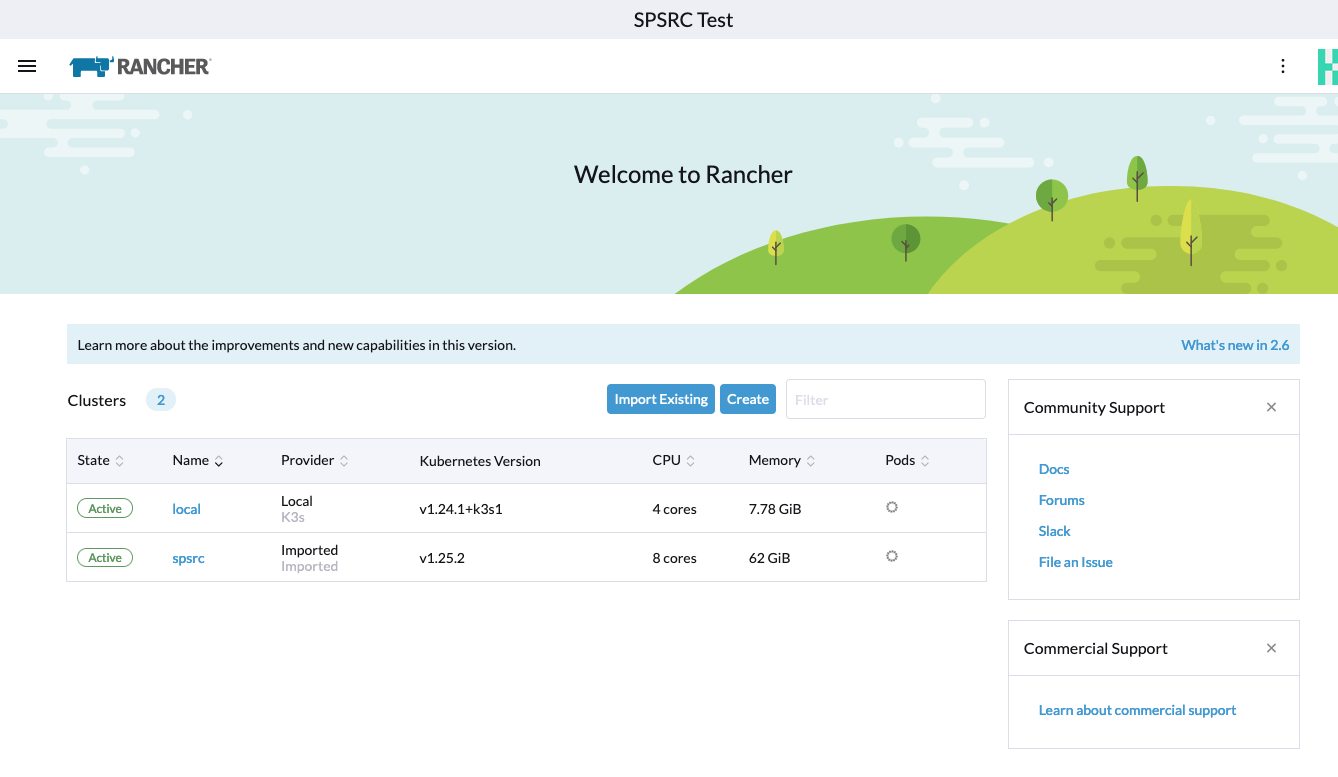Image resolution: width=1338 pixels, height=777 pixels.
Task: Sort clusters by Provider column
Action: 315,460
